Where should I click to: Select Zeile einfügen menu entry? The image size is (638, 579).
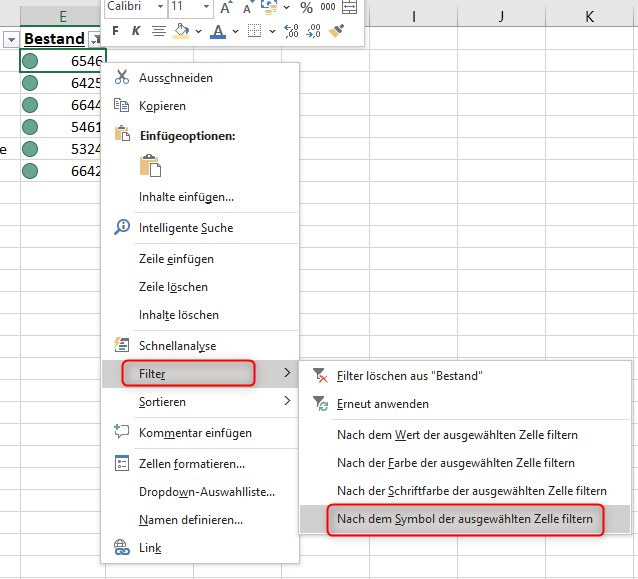tap(200, 259)
